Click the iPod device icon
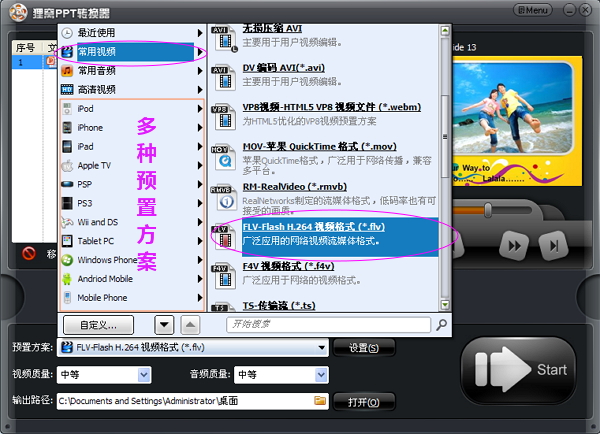This screenshot has height=434, width=600. click(x=67, y=109)
